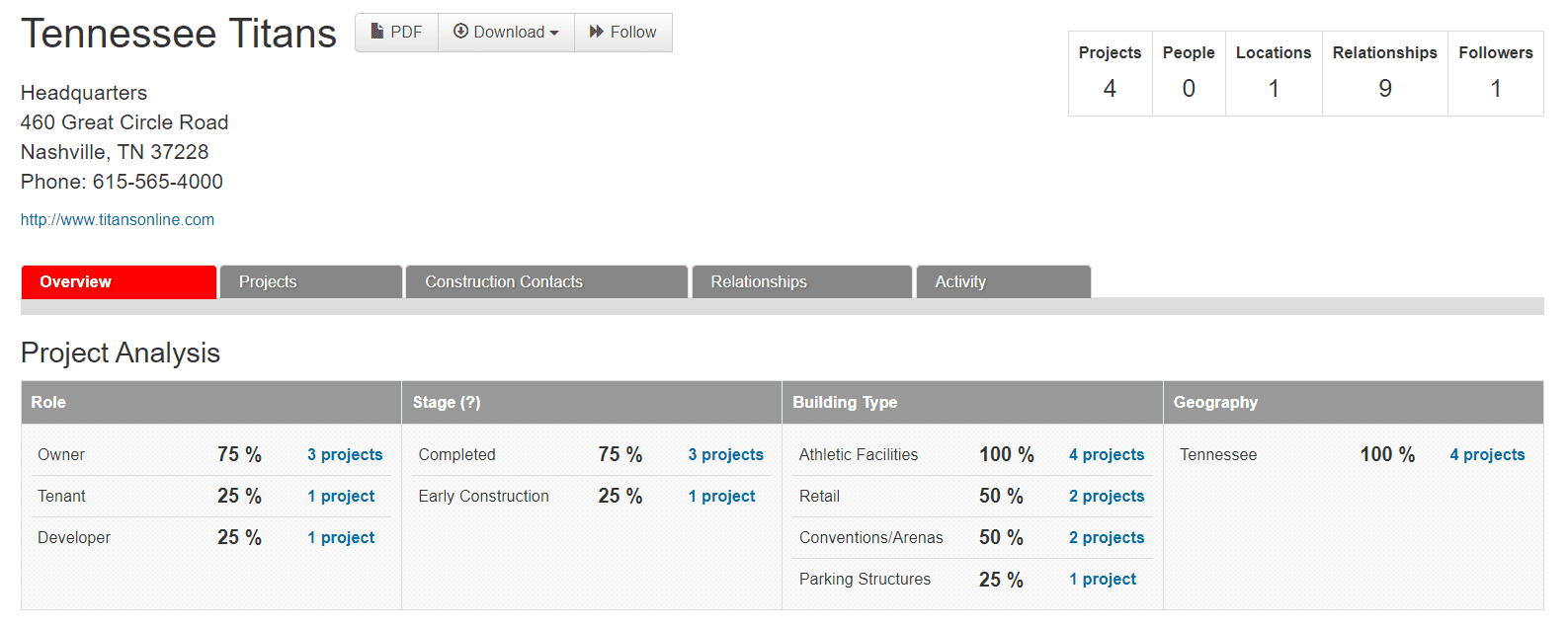Switch to the Projects tab
Viewport: 1568px width, 628px height.
[311, 281]
